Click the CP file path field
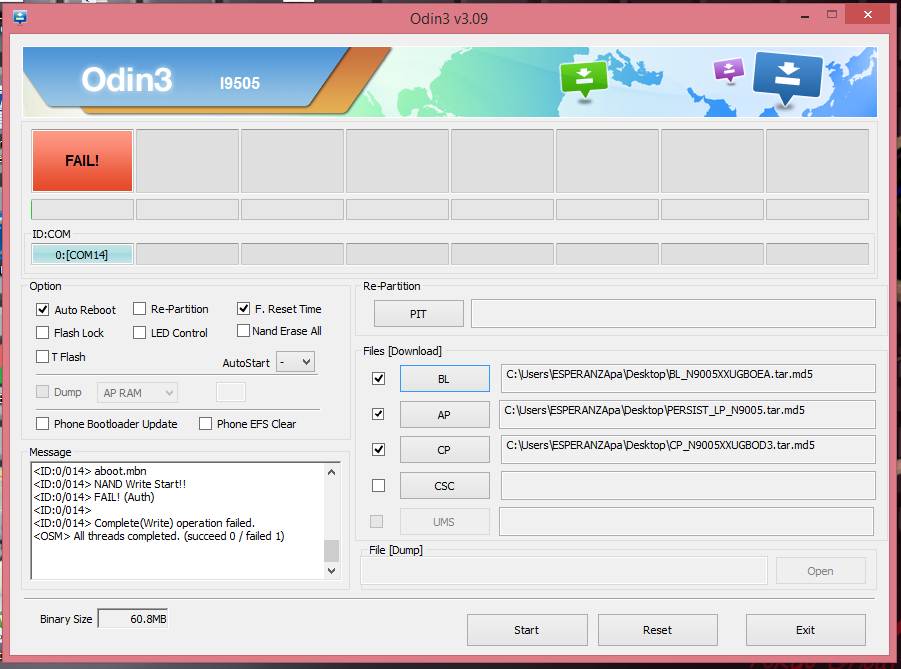The height and width of the screenshot is (669, 901). (x=687, y=449)
